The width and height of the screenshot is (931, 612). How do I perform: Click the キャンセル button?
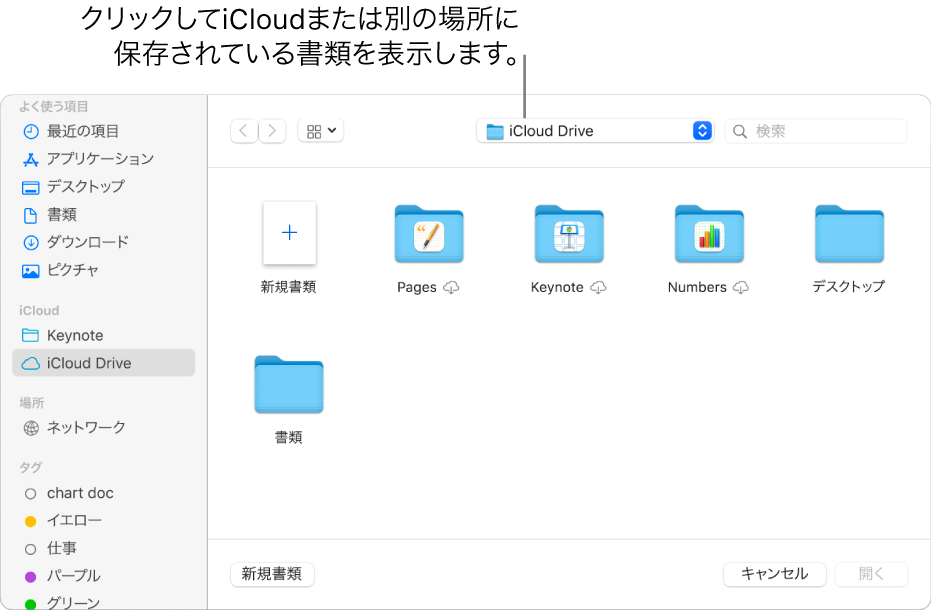[774, 574]
